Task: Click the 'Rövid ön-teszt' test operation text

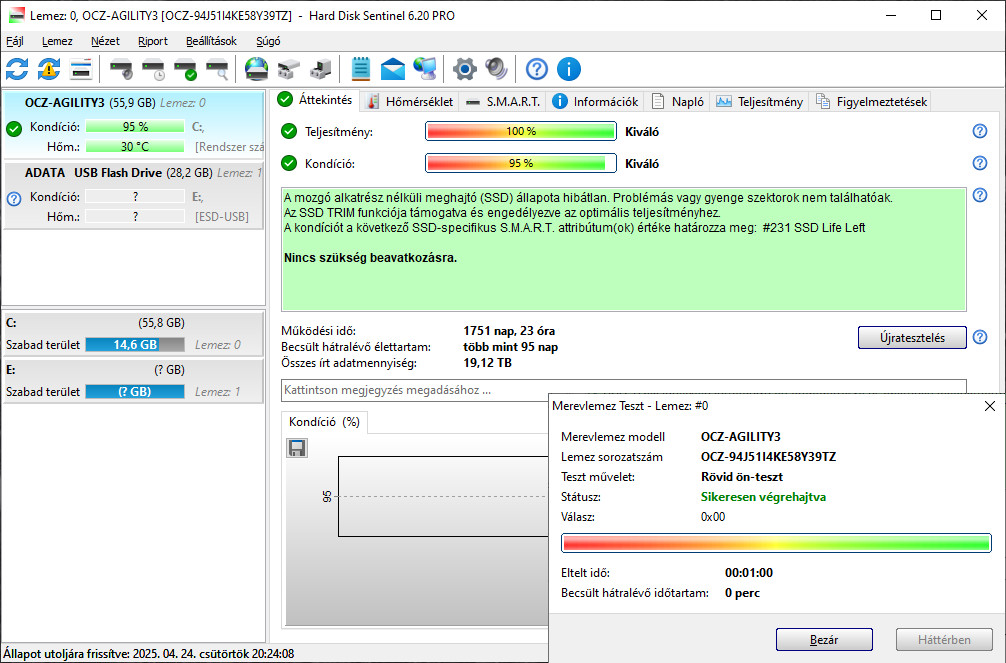Action: (x=742, y=477)
